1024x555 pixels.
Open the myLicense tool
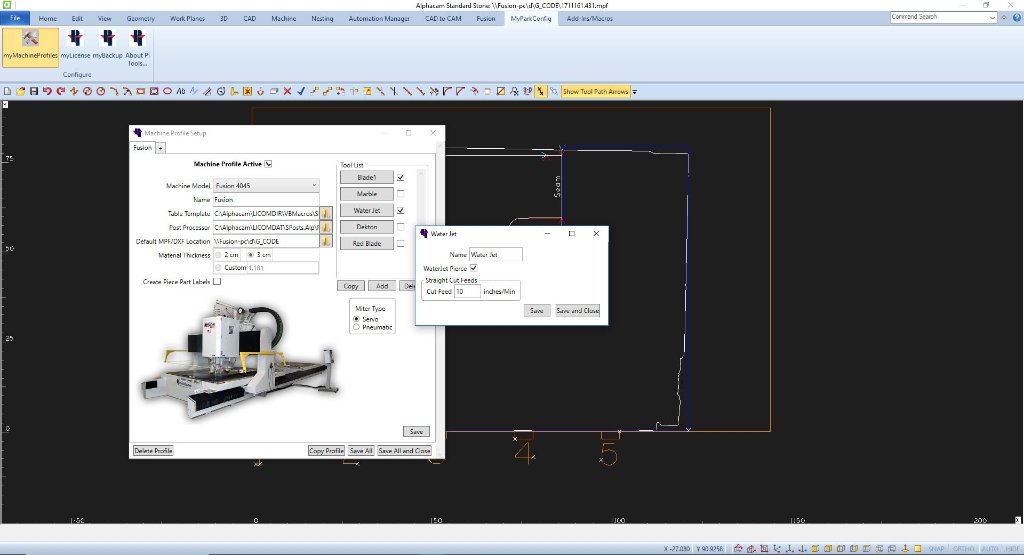tap(75, 46)
